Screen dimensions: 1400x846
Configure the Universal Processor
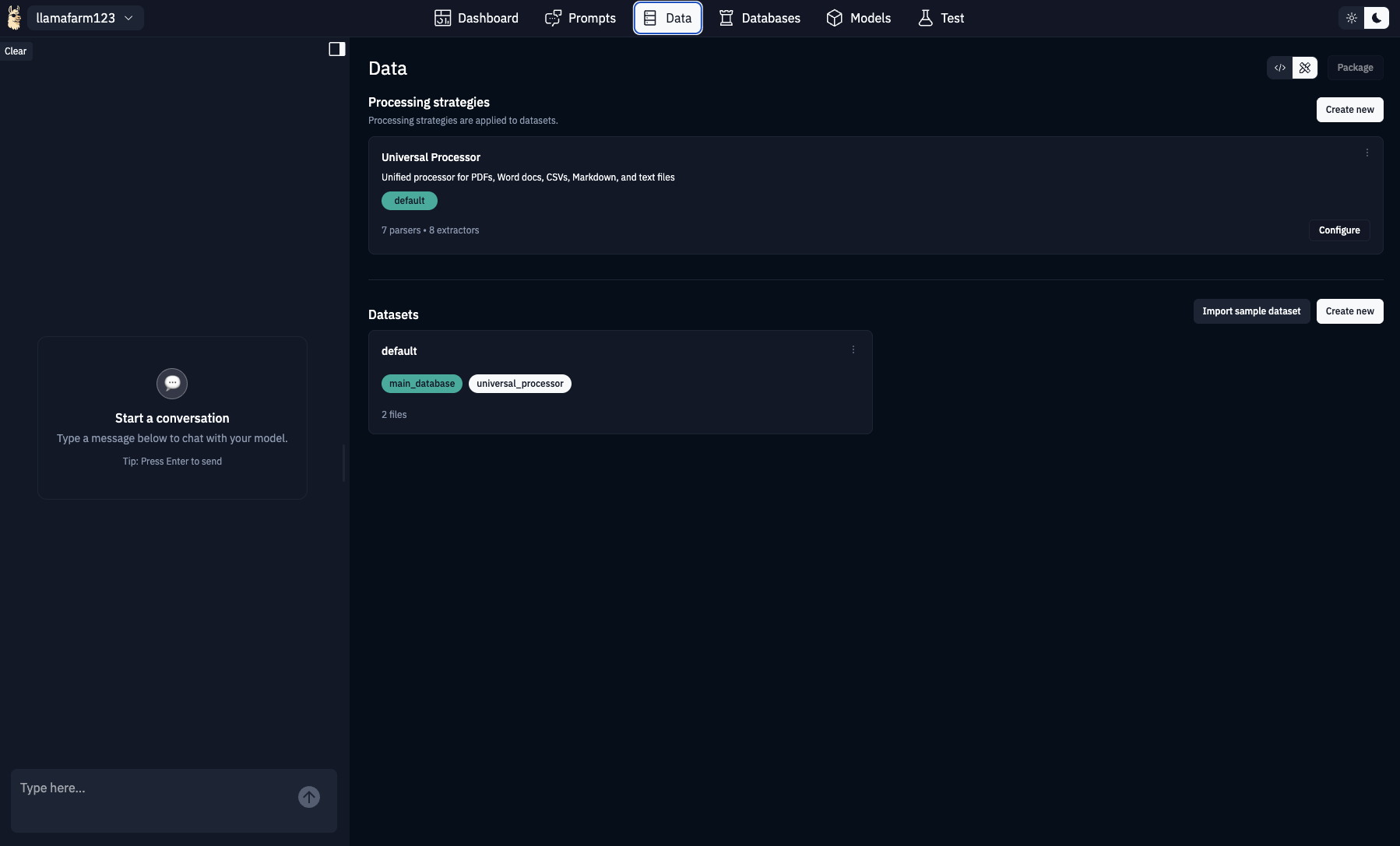click(x=1339, y=230)
